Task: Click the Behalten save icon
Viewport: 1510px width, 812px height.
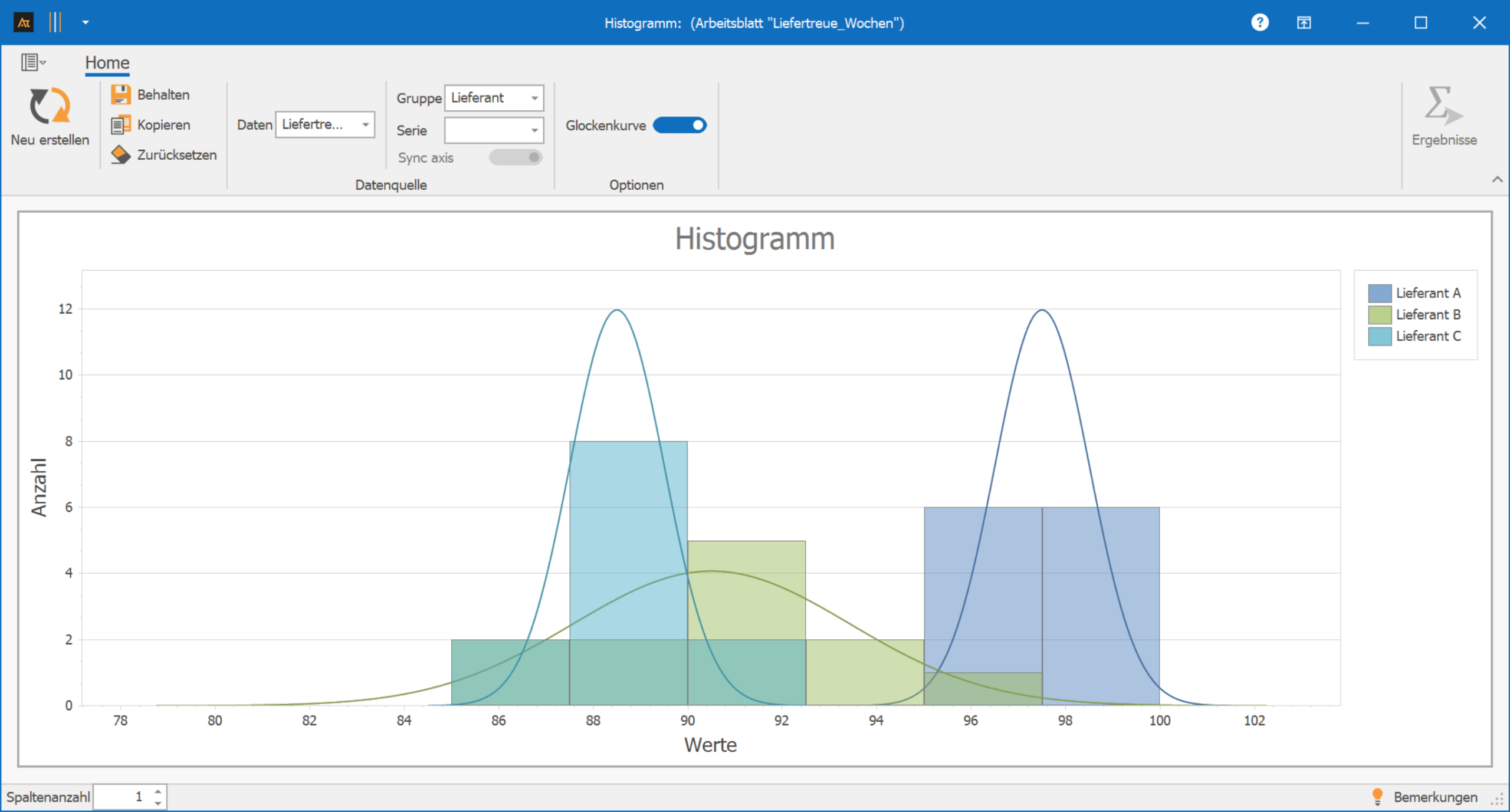Action: coord(120,94)
